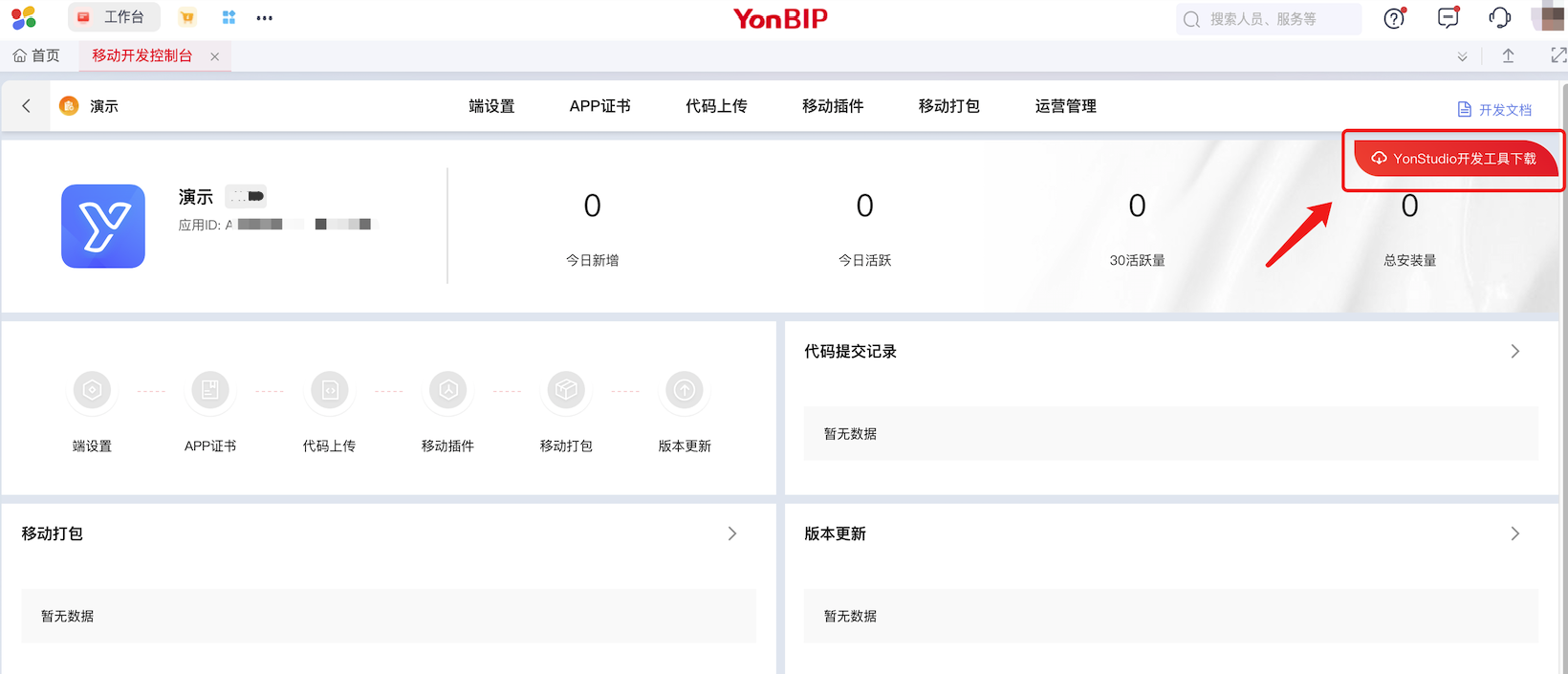This screenshot has height=674, width=1568.
Task: Click the customer service headset icon
Action: click(1500, 17)
